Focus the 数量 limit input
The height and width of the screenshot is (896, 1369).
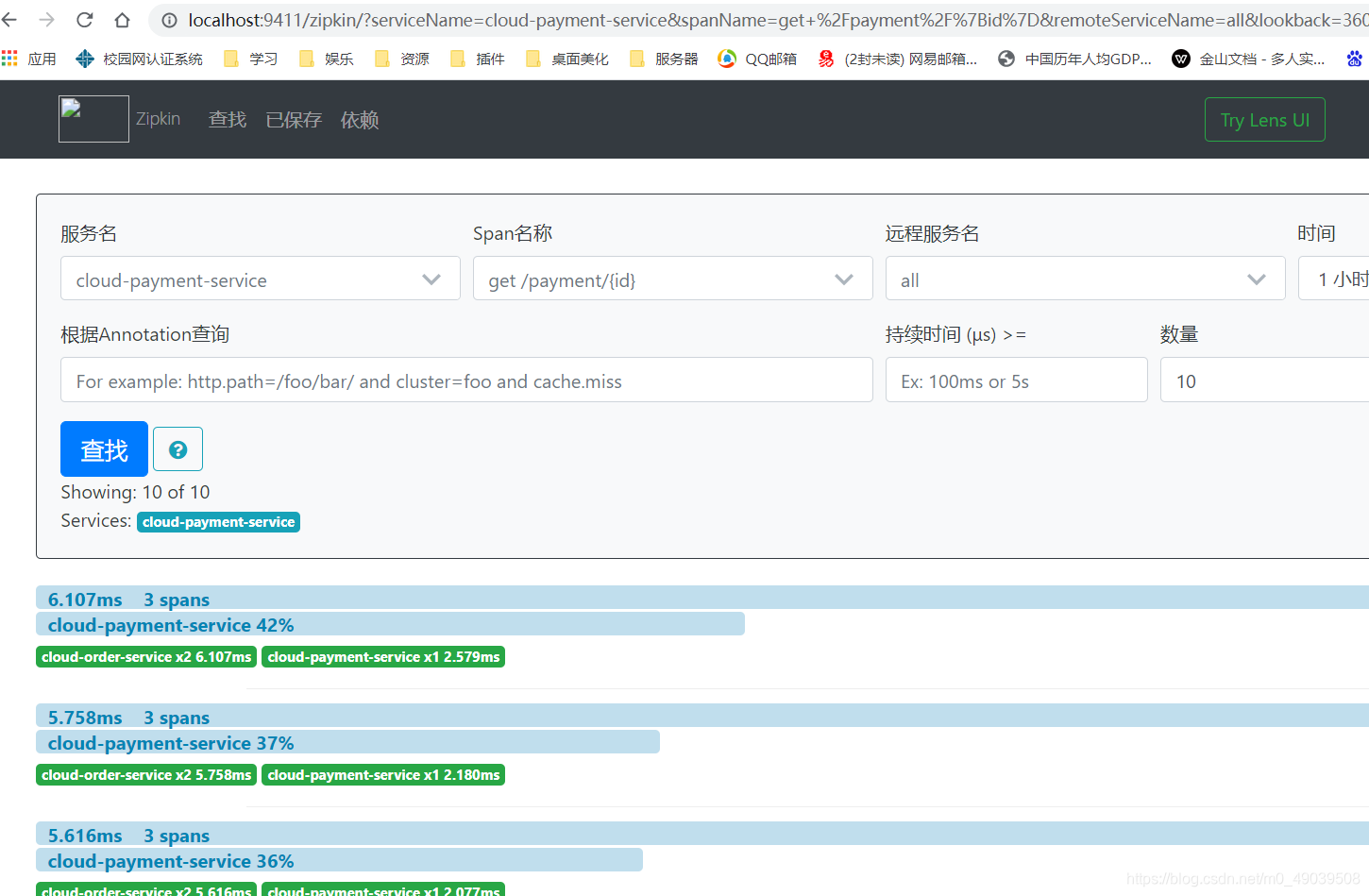pyautogui.click(x=1265, y=380)
